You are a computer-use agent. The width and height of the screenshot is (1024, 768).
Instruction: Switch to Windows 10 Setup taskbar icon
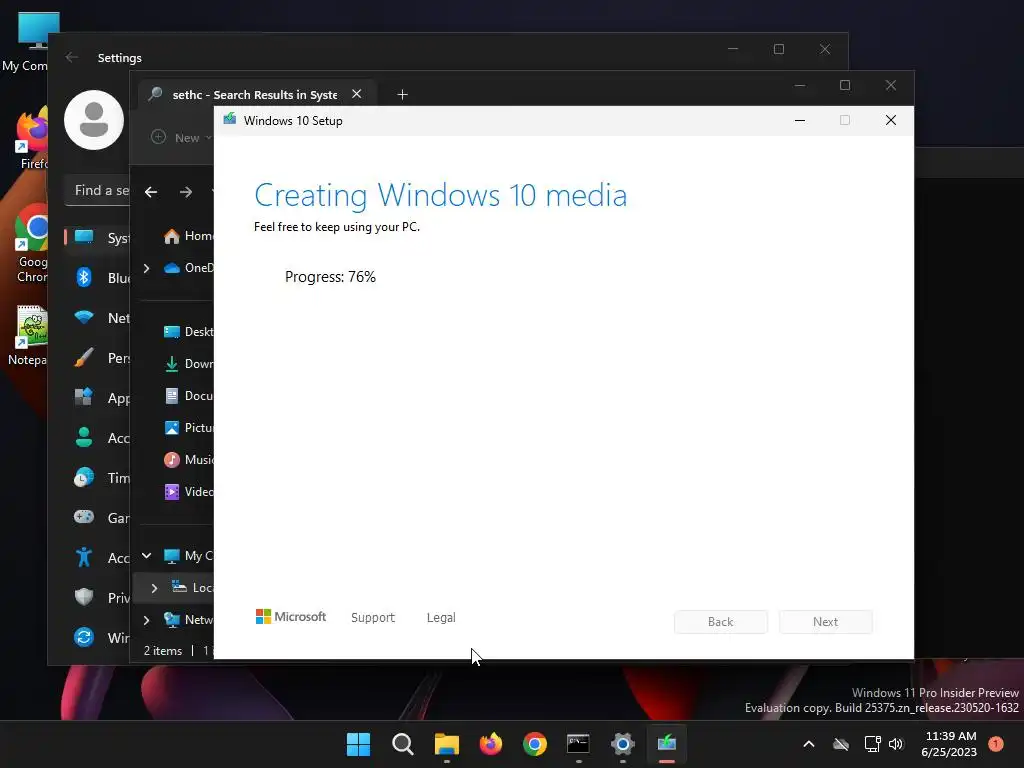pyautogui.click(x=667, y=744)
